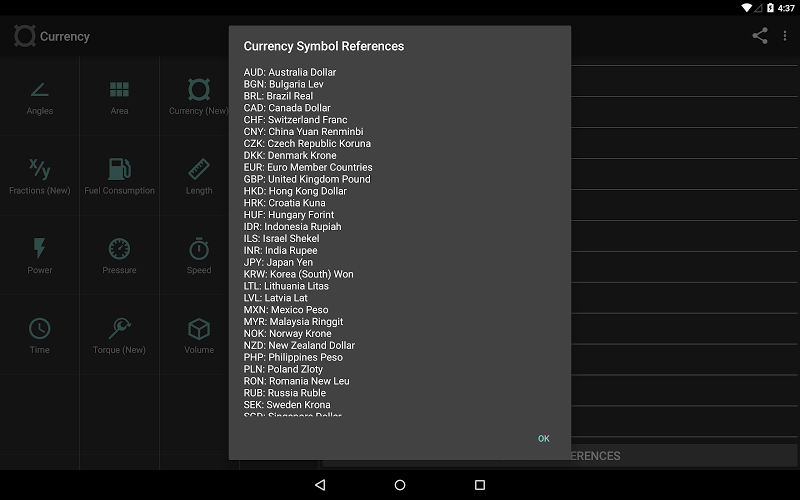Select the EUR: Euro Member Countries line
The width and height of the screenshot is (800, 500).
[x=308, y=167]
